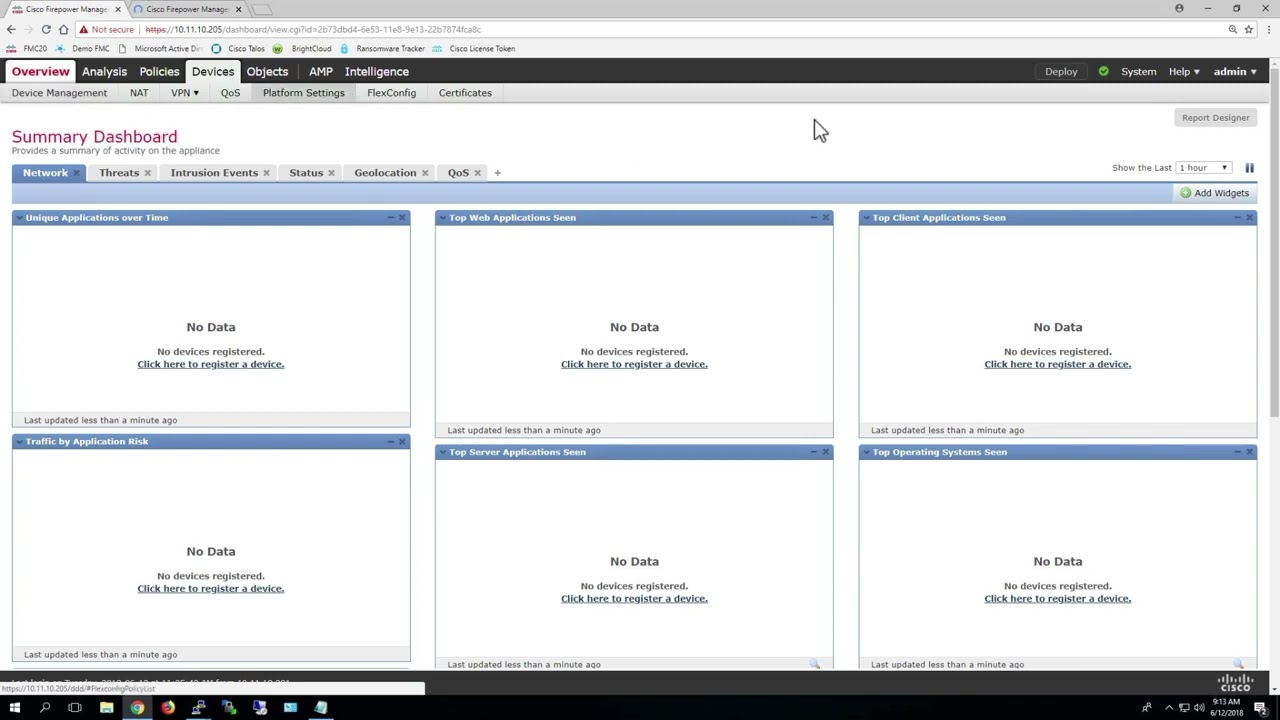Switch to the Threats dashboard tab

point(119,173)
